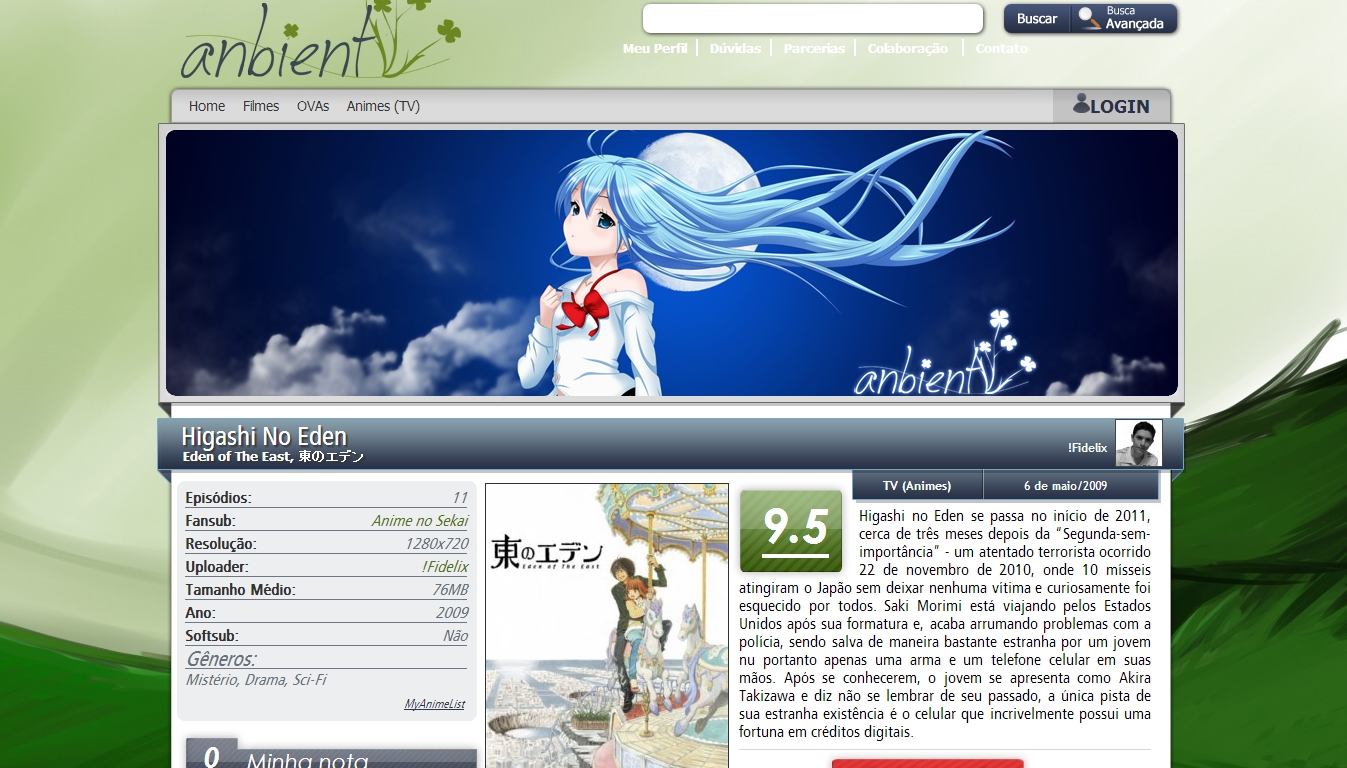Click the 9.5 rating score badge

791,530
